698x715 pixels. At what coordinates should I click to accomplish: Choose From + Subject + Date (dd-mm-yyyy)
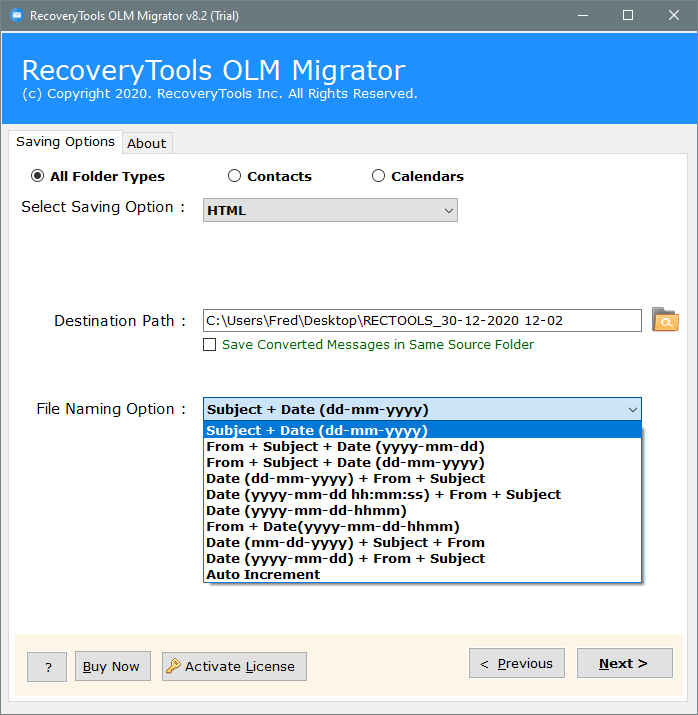tap(422, 462)
